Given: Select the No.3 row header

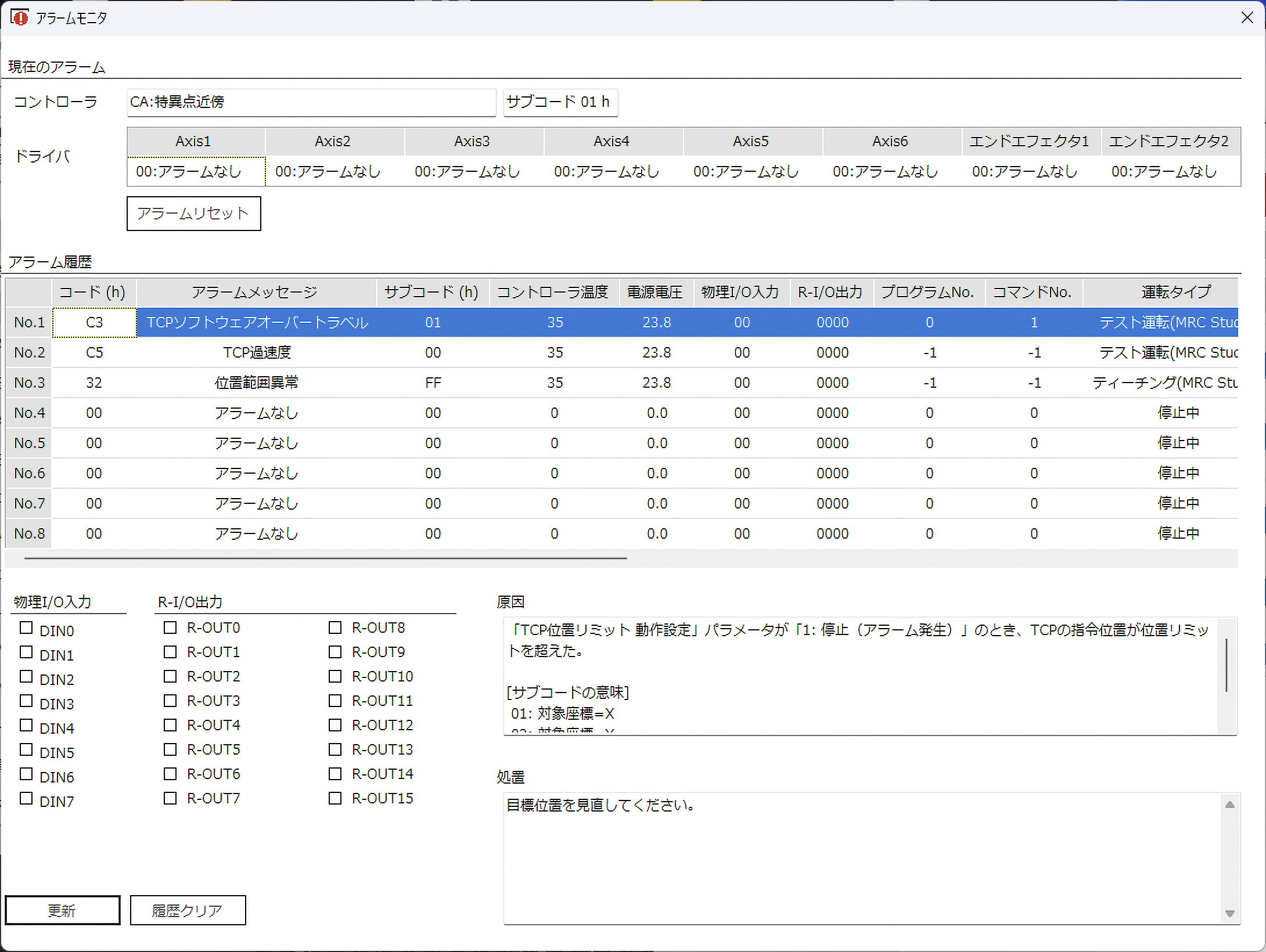Looking at the screenshot, I should (x=29, y=383).
